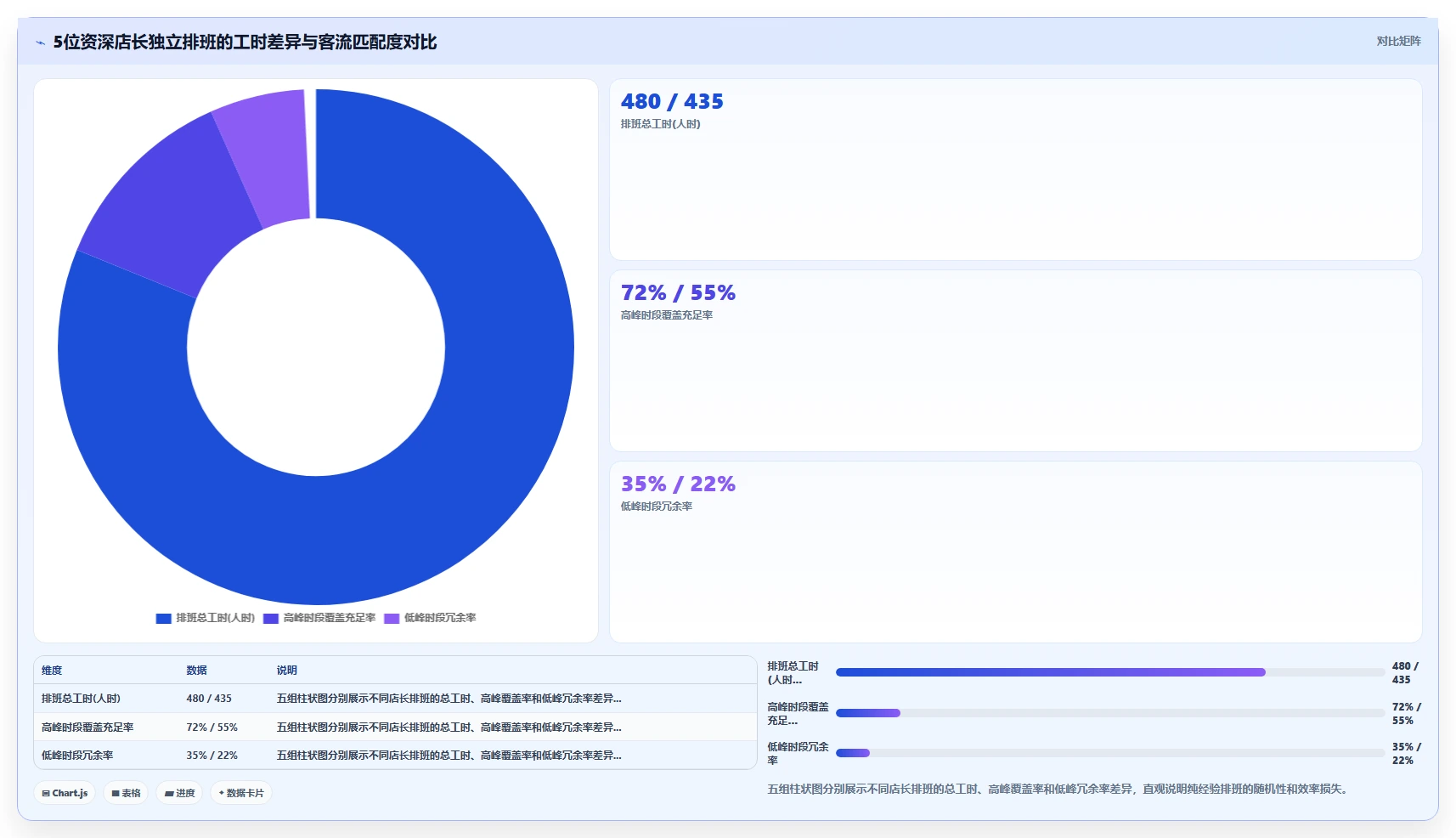The width and height of the screenshot is (1456, 838).
Task: Open the 72% / 55% data card
Action: 1016,361
